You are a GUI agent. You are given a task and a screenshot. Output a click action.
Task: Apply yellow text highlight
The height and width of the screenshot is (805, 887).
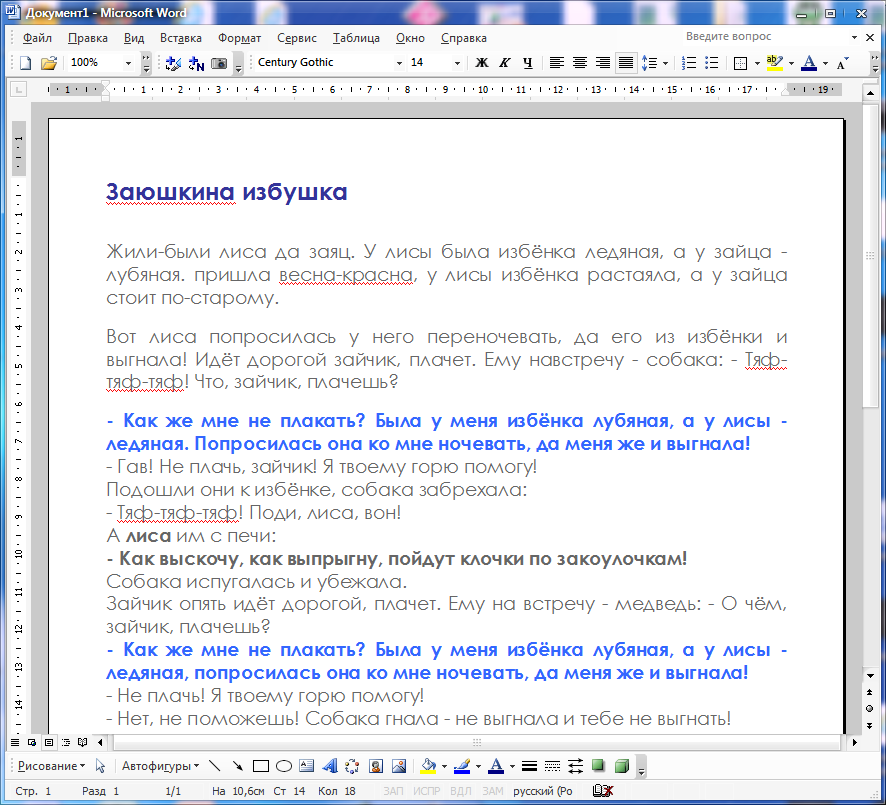pyautogui.click(x=774, y=63)
